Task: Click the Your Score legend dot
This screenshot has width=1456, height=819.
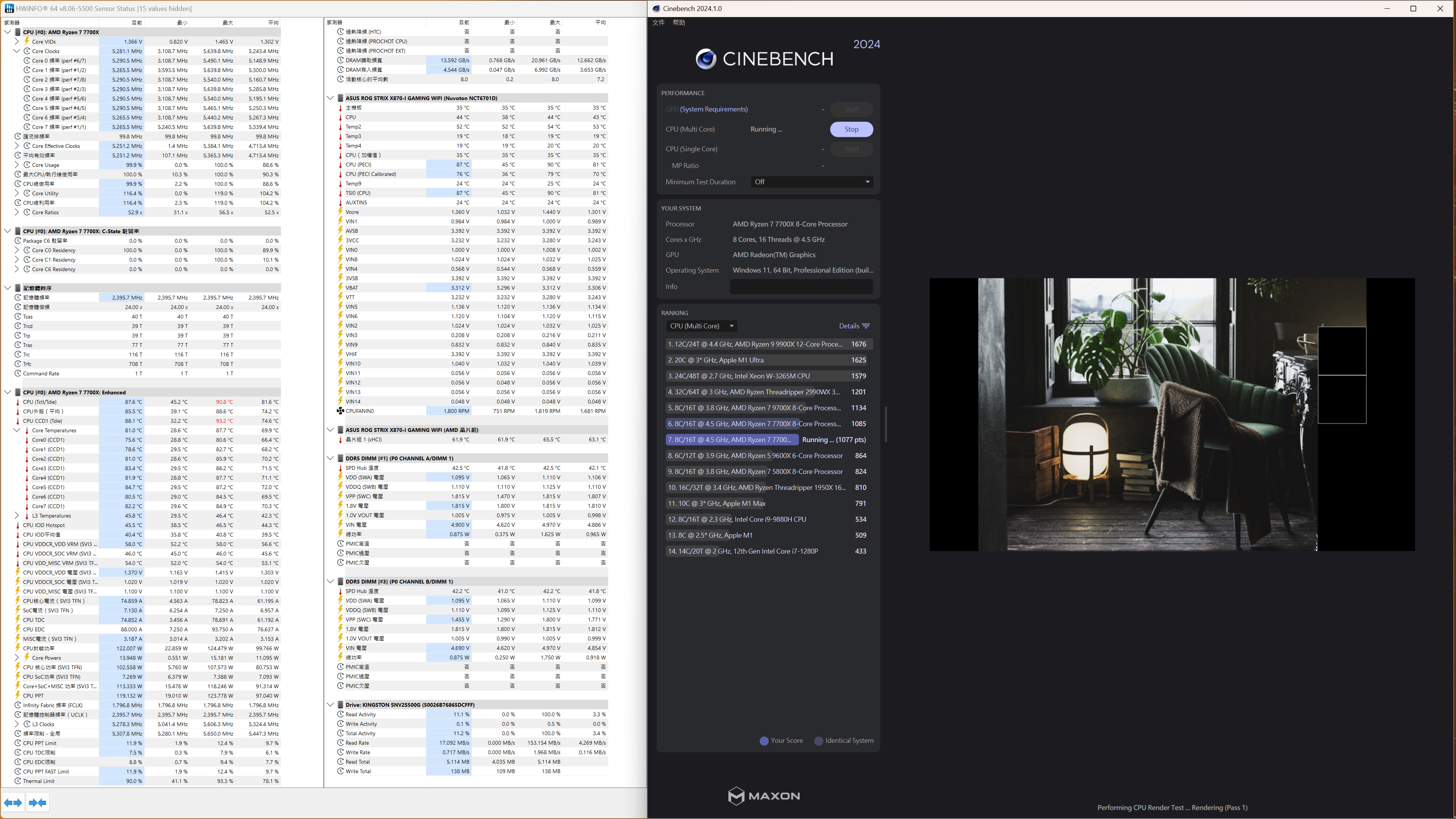Action: [x=764, y=741]
